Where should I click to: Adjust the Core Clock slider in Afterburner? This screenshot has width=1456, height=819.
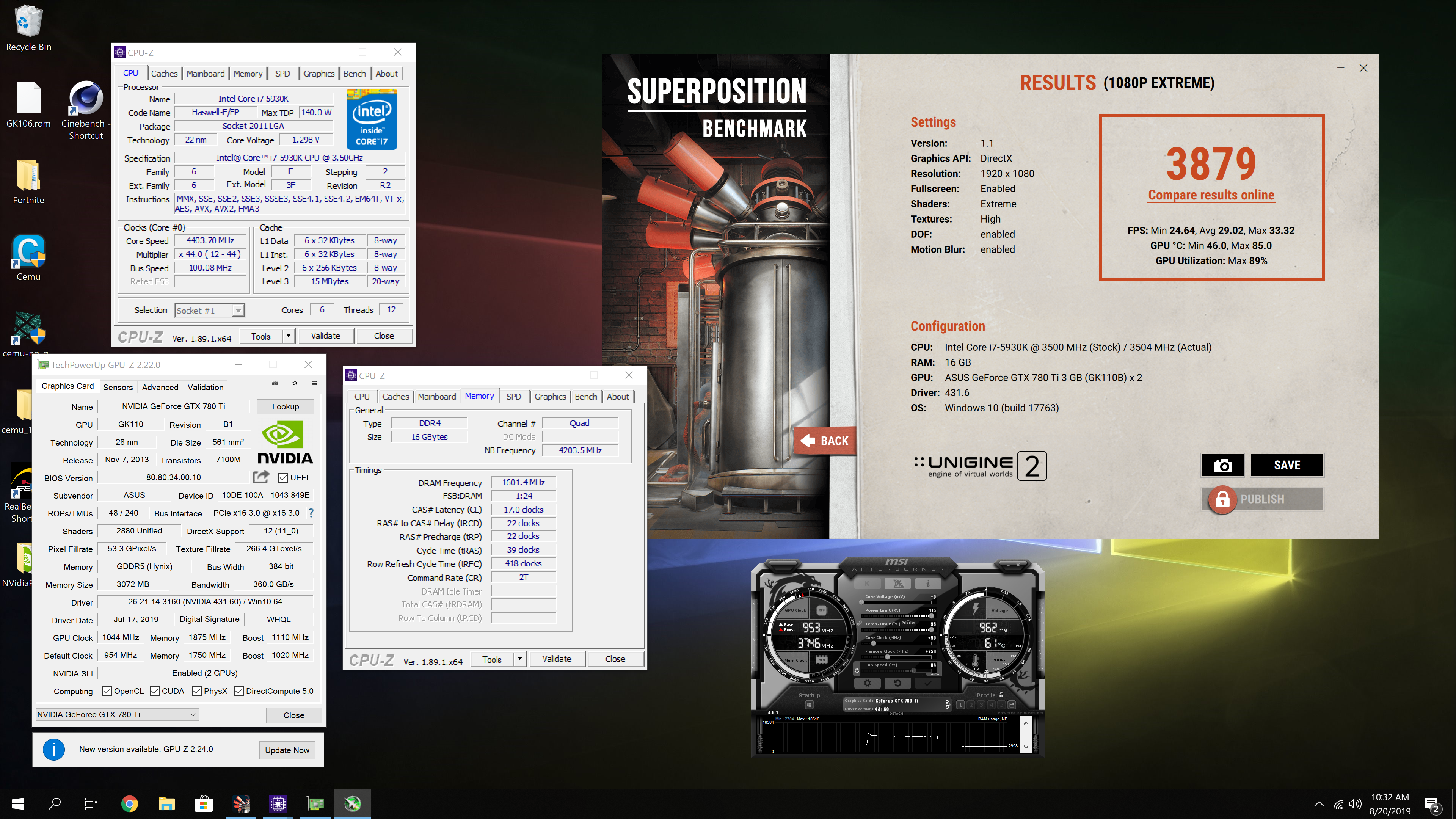tap(873, 643)
